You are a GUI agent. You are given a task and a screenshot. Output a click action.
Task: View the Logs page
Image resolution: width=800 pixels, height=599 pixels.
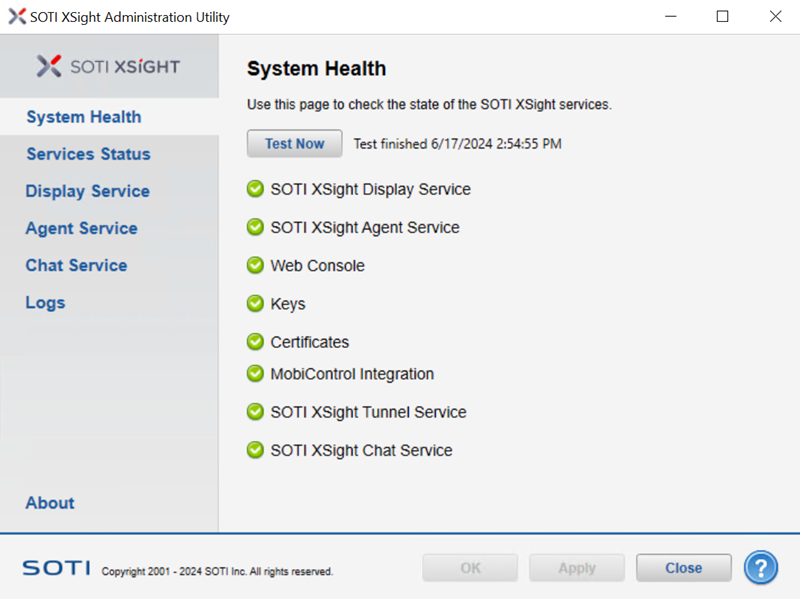(45, 303)
